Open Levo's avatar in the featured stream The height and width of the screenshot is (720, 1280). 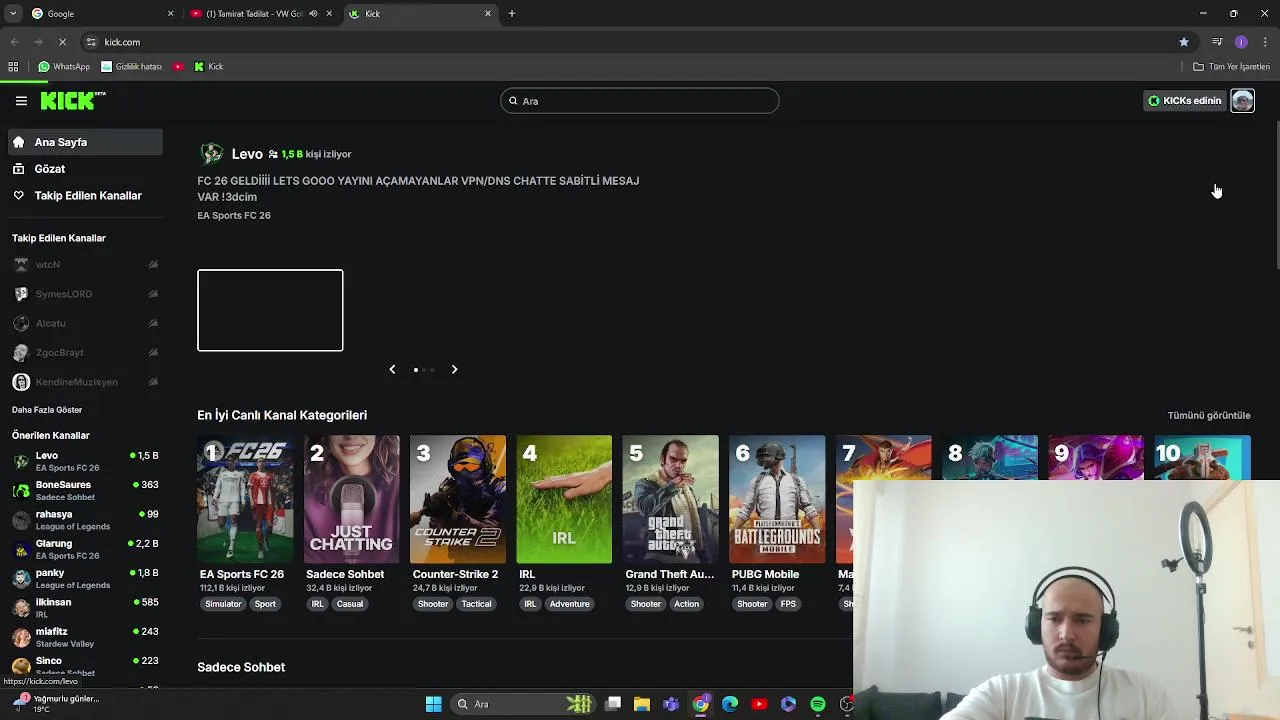211,154
